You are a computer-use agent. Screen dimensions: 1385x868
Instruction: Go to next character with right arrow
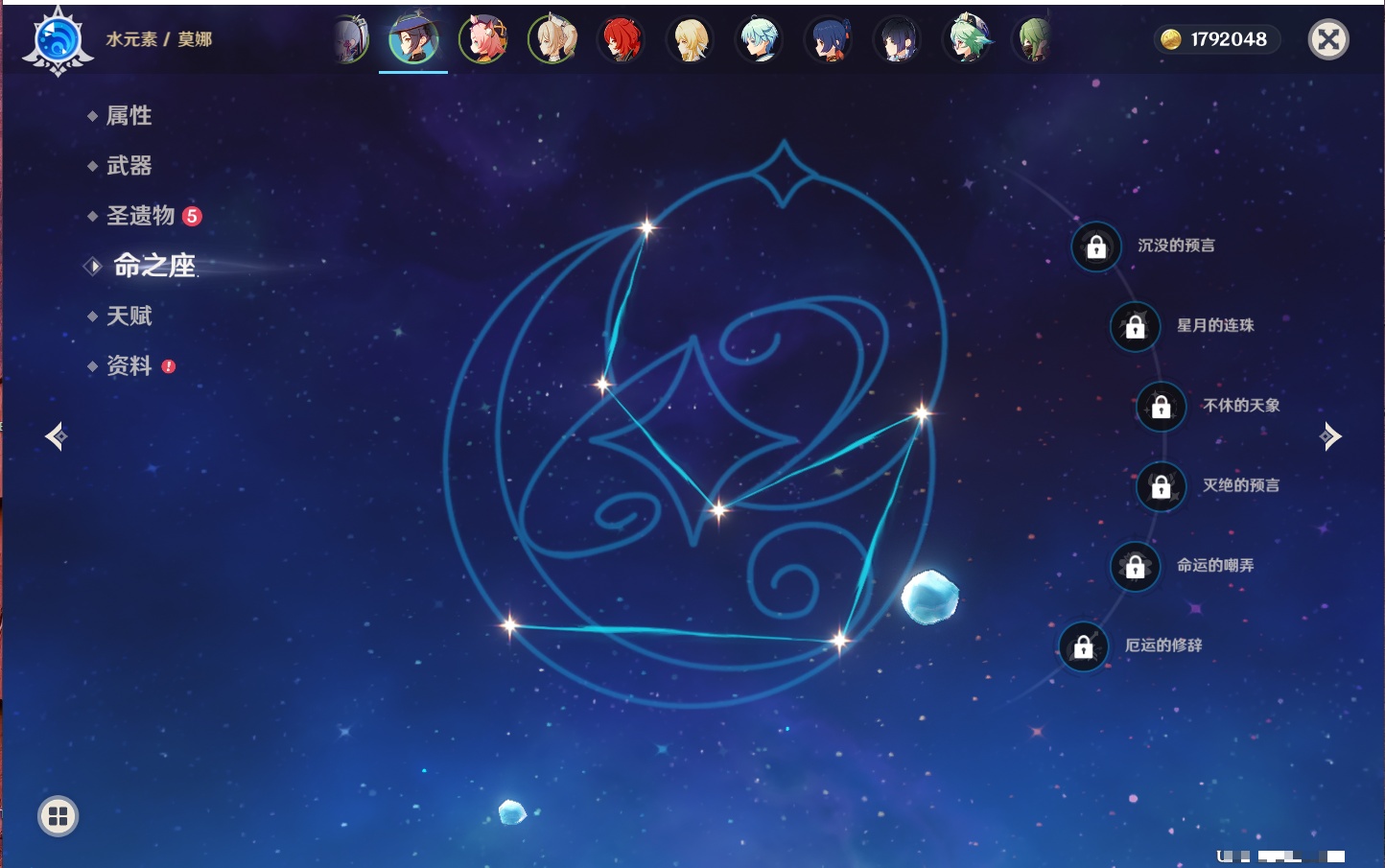pyautogui.click(x=1330, y=436)
